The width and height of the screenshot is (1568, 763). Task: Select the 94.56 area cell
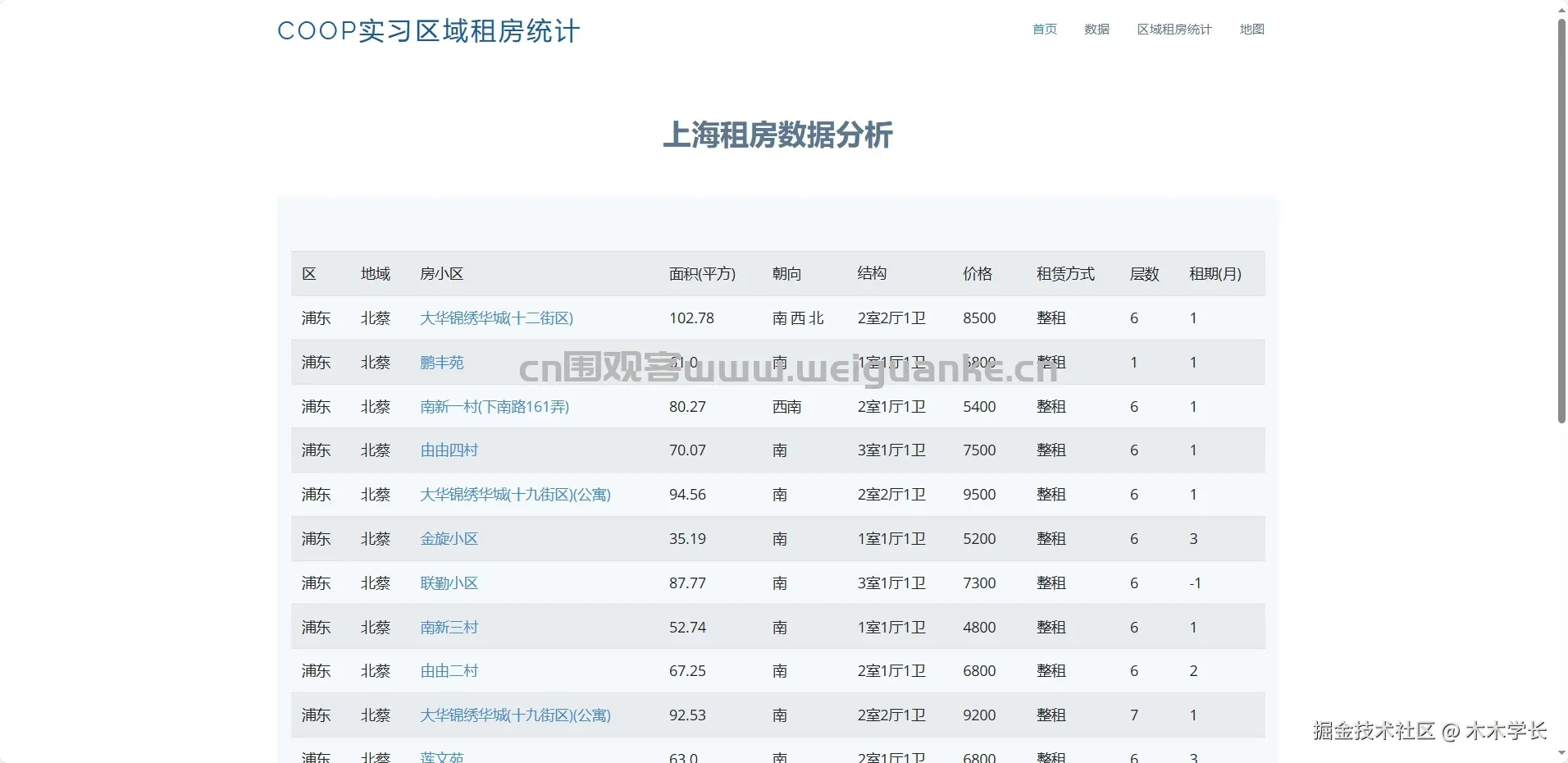pos(687,495)
